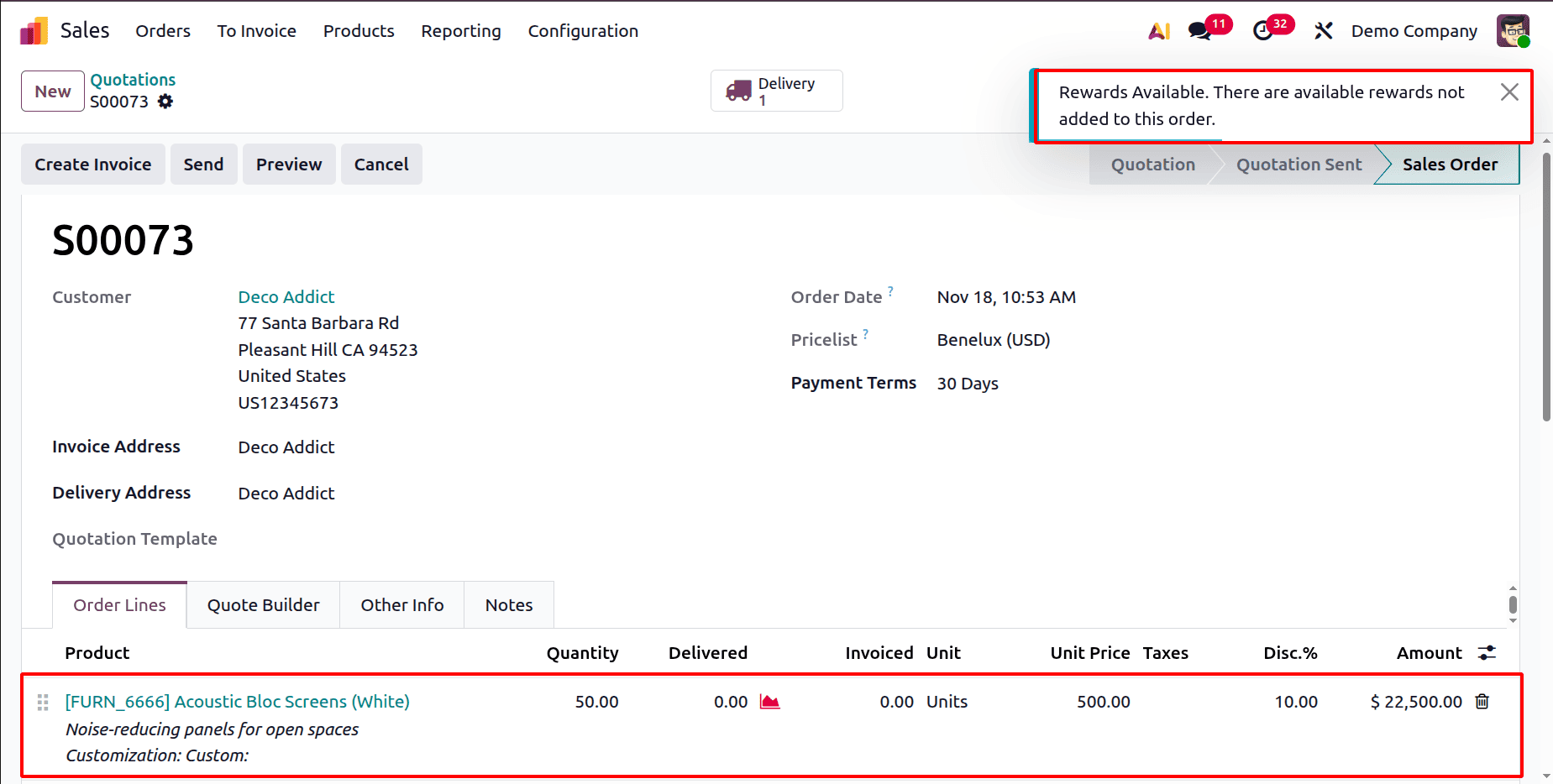Delete the Acoustic Bloc Screens line with trash icon

click(1483, 702)
